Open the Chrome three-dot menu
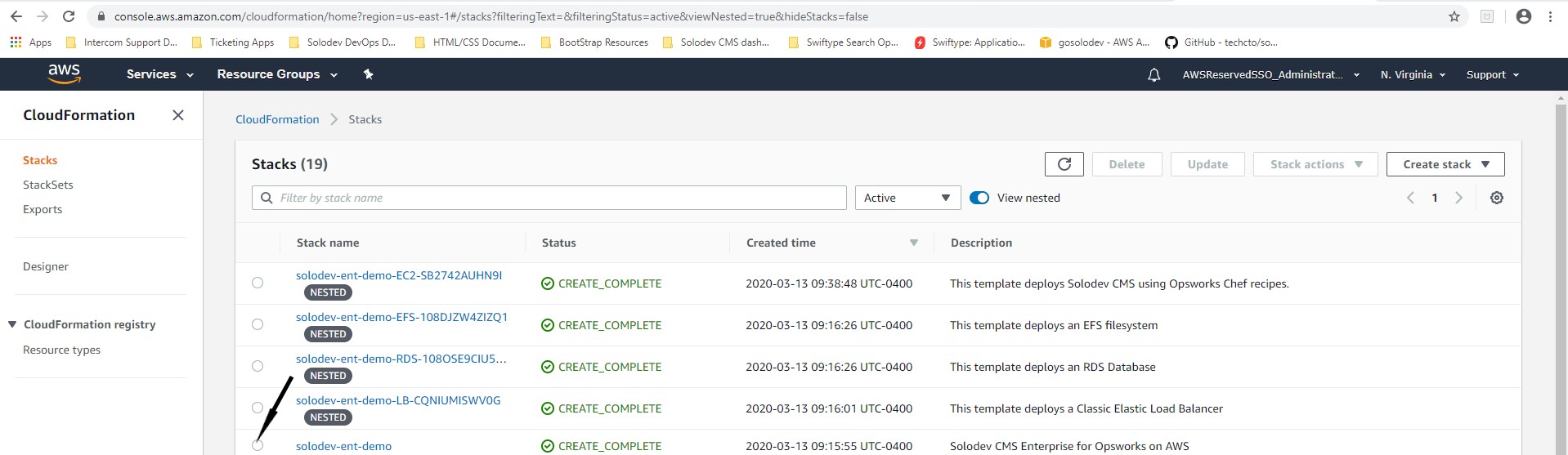 click(x=1550, y=16)
